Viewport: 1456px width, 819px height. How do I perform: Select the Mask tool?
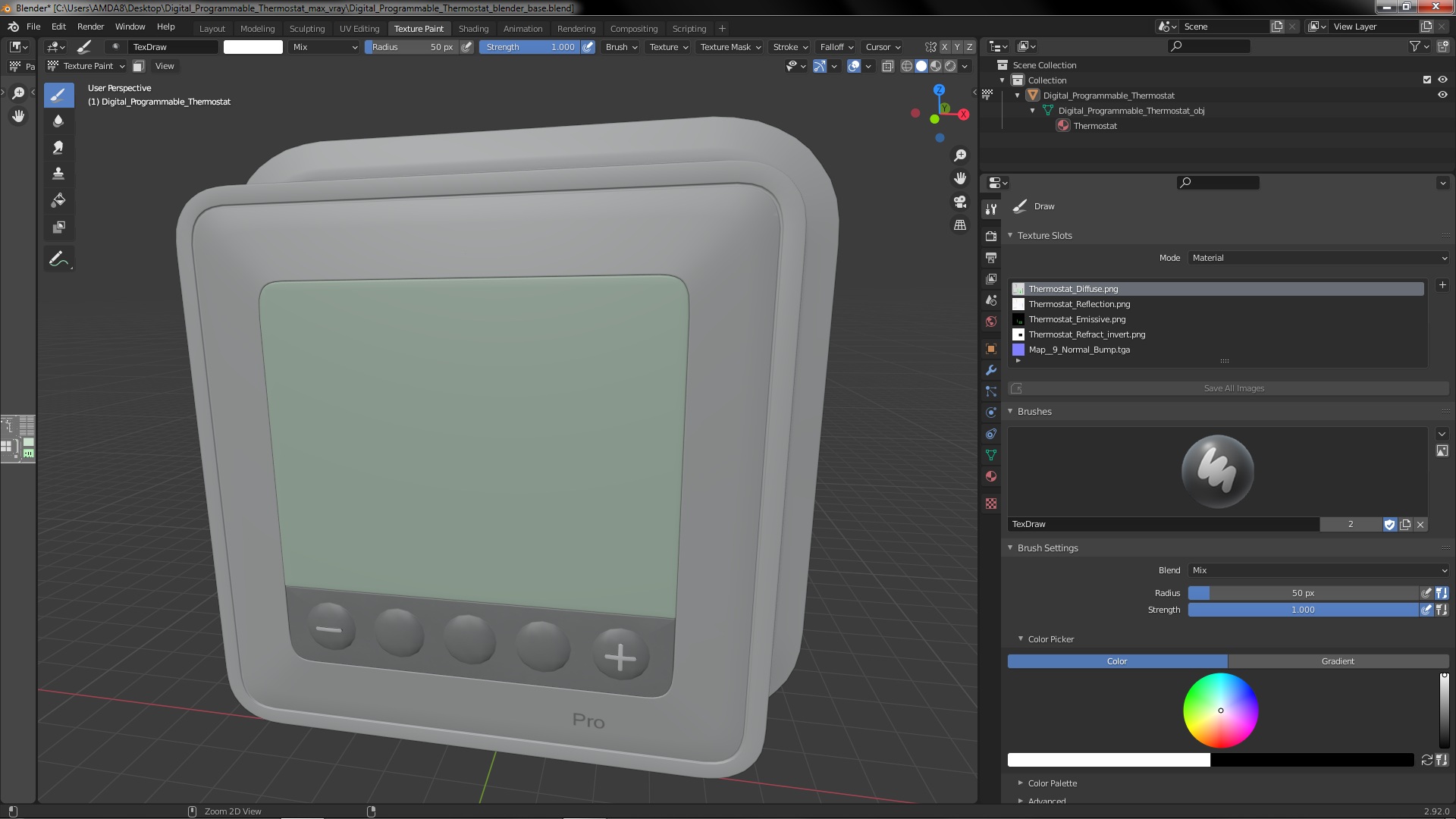58,227
